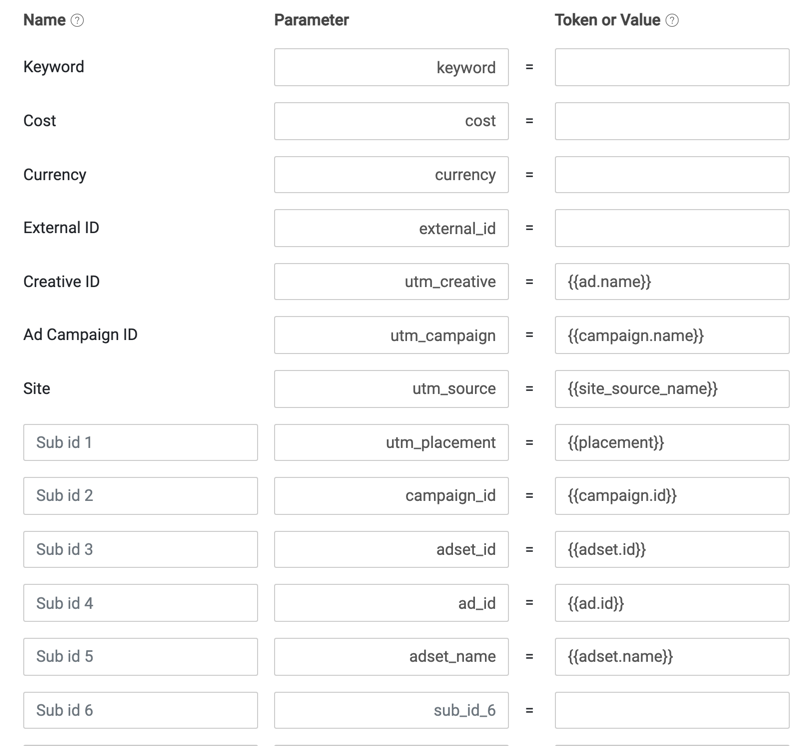Click the empty Sub id 6 token value

[672, 710]
